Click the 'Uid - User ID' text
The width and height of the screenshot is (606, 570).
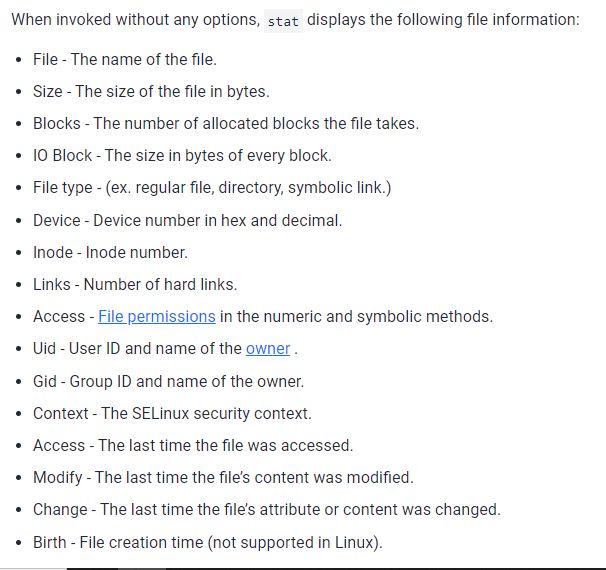pos(136,349)
